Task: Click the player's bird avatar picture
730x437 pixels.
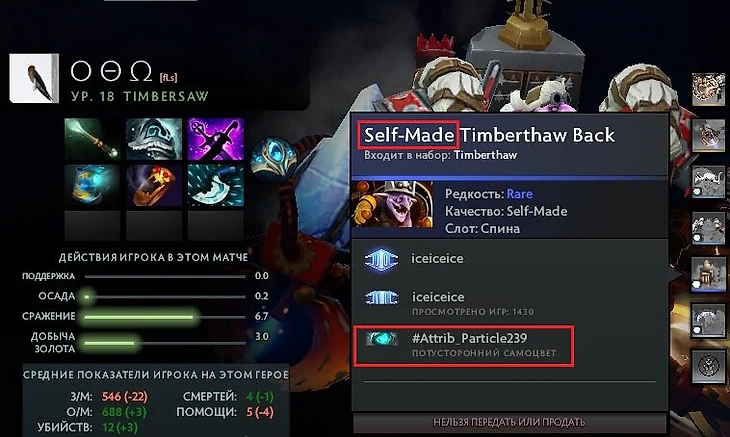Action: (34, 78)
